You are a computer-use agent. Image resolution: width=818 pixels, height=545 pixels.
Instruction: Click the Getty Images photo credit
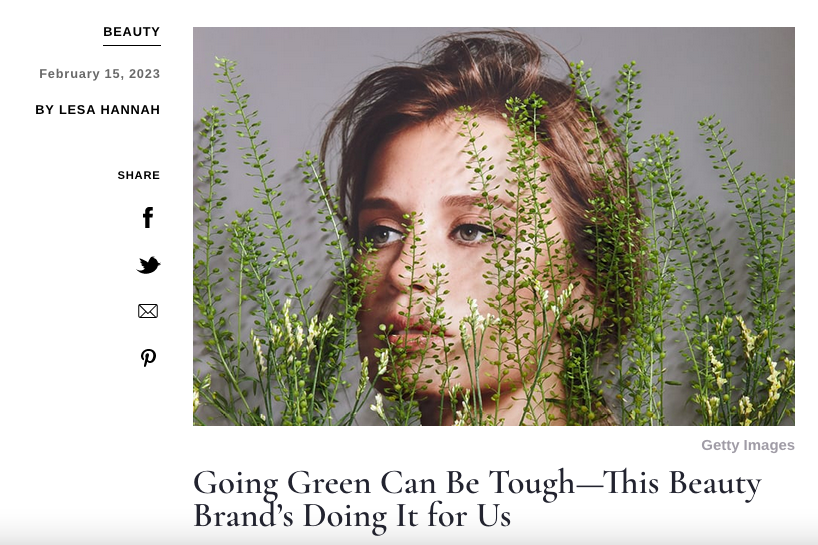[x=748, y=445]
